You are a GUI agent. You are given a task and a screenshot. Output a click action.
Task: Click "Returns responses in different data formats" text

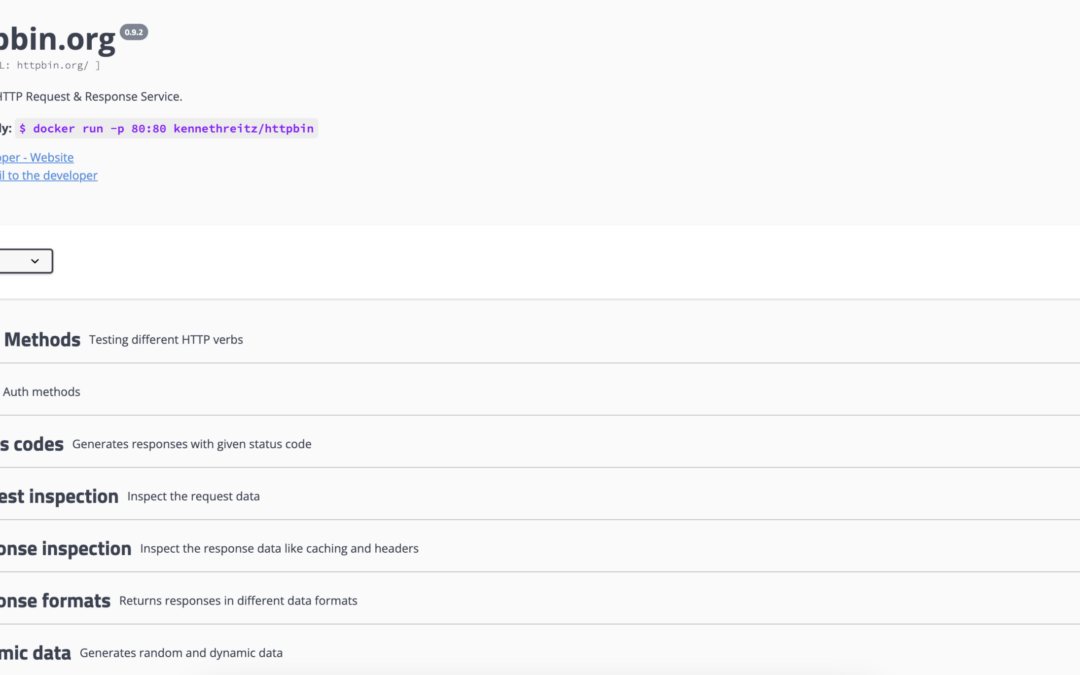pyautogui.click(x=238, y=601)
